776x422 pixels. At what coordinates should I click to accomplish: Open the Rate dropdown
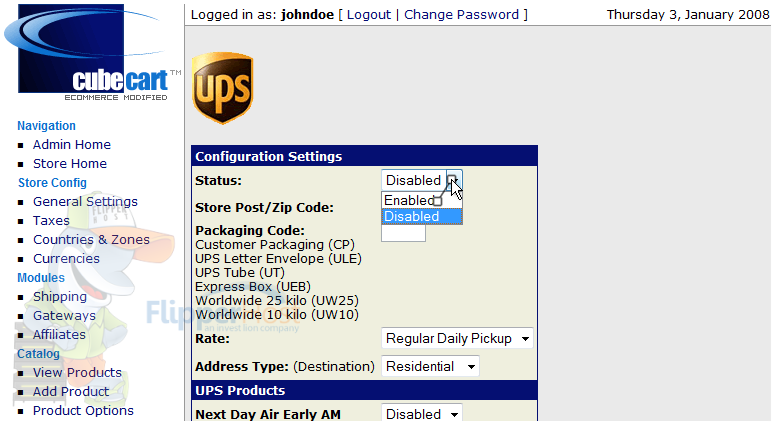pyautogui.click(x=457, y=338)
